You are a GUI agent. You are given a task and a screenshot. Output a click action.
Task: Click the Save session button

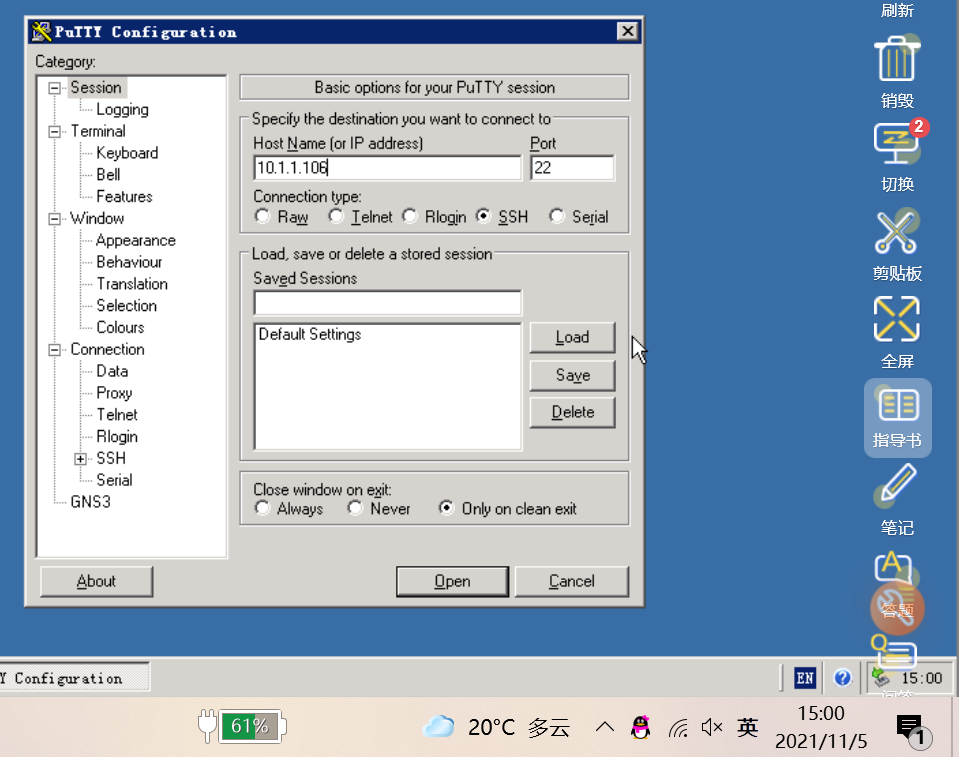coord(572,375)
